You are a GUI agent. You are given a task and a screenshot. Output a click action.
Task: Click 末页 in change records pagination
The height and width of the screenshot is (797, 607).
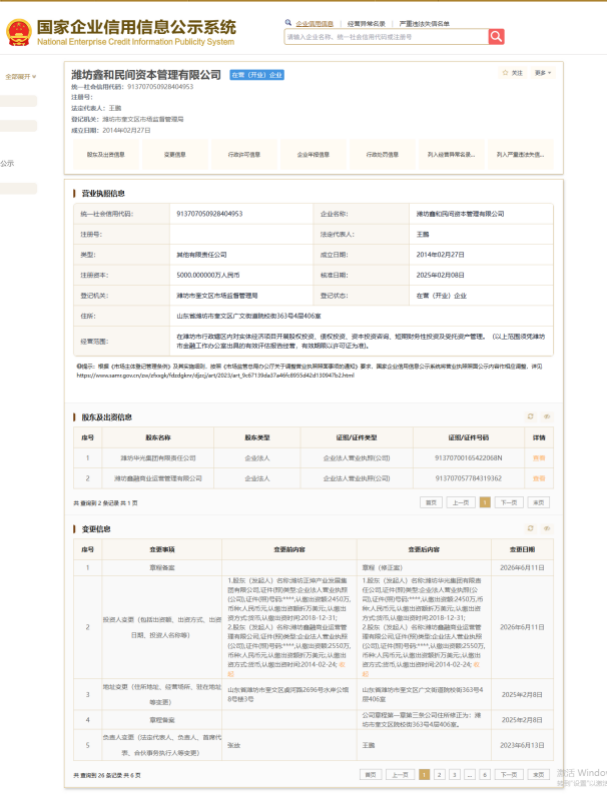[538, 775]
